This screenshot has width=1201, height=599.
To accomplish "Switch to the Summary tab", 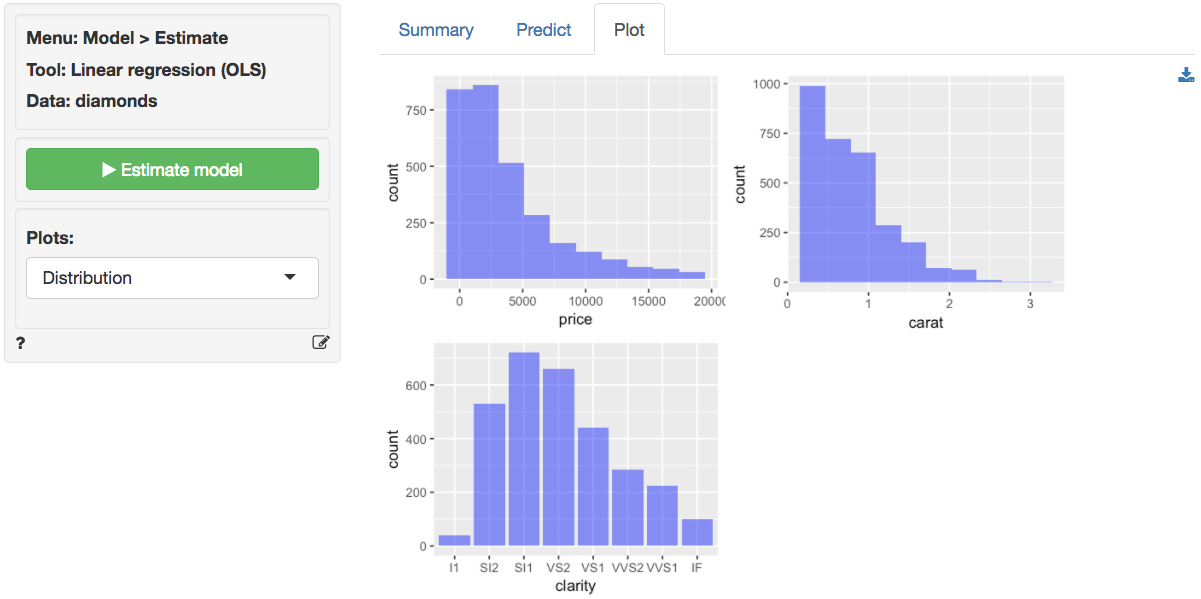I will 436,30.
